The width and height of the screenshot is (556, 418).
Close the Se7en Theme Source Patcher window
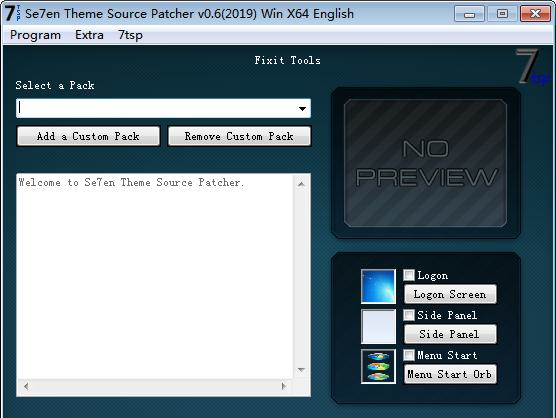pos(535,14)
